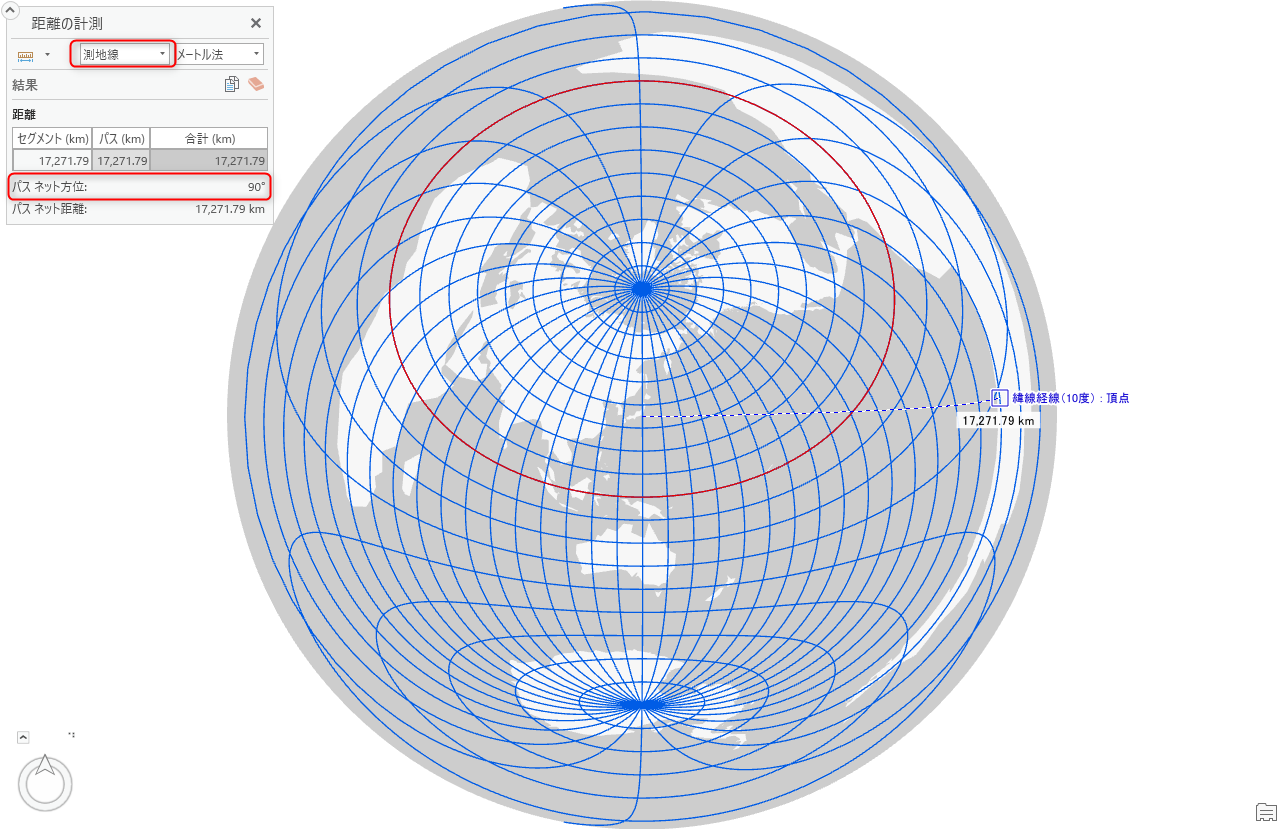Open the メートル法 units dropdown
The width and height of the screenshot is (1284, 829).
[x=219, y=54]
